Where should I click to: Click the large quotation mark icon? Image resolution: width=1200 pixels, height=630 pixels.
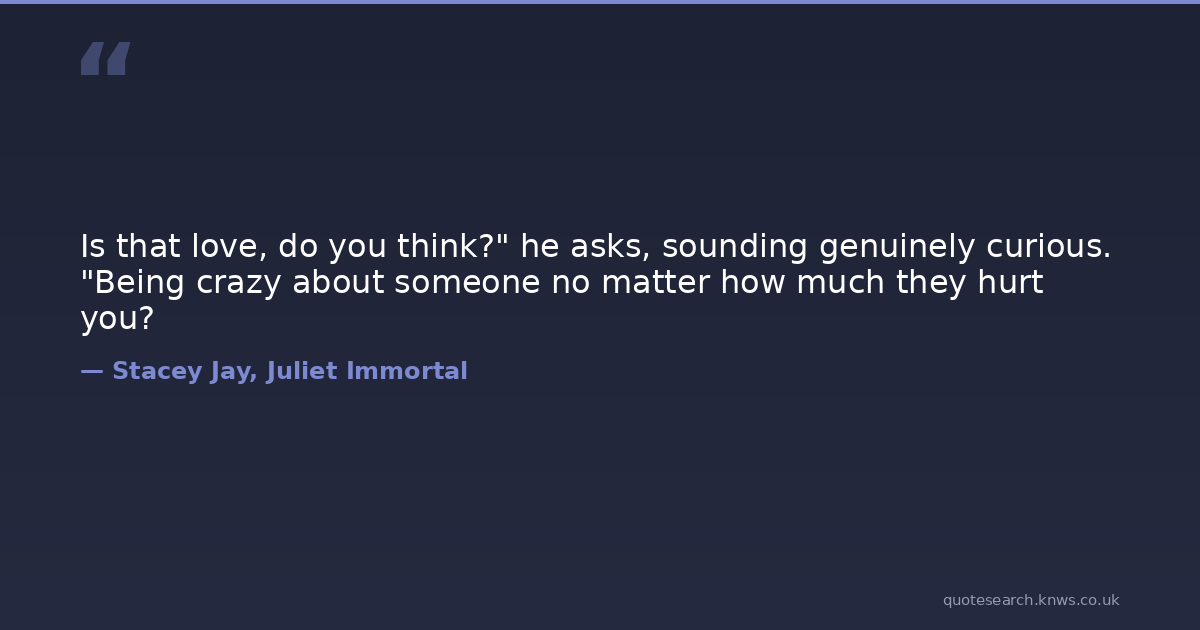(x=105, y=59)
